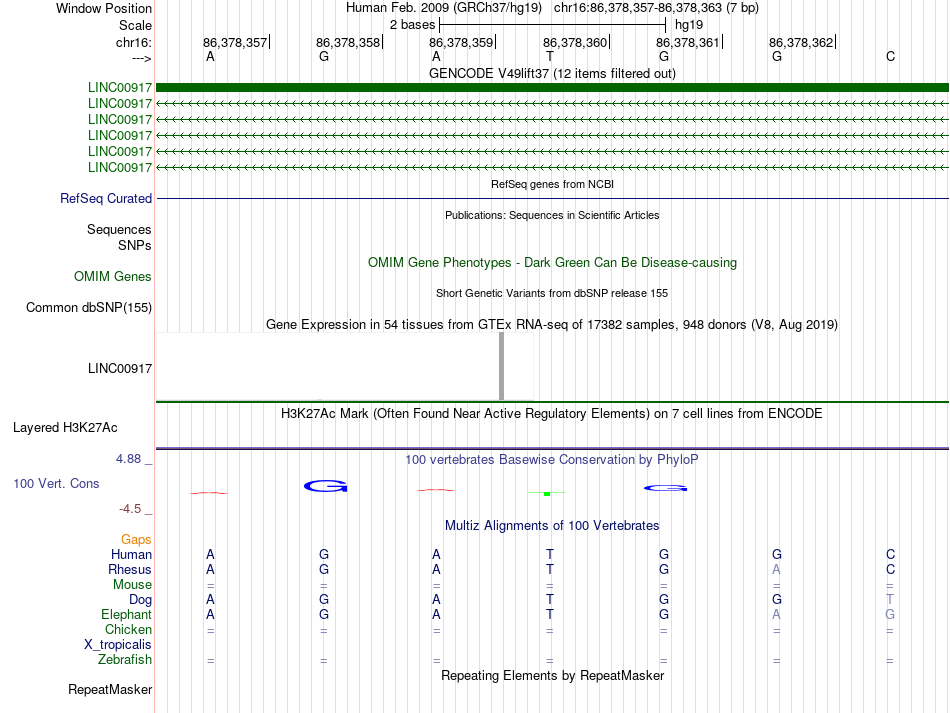Open the RefSeq Curated track label
This screenshot has width=950, height=713.
pyautogui.click(x=106, y=198)
